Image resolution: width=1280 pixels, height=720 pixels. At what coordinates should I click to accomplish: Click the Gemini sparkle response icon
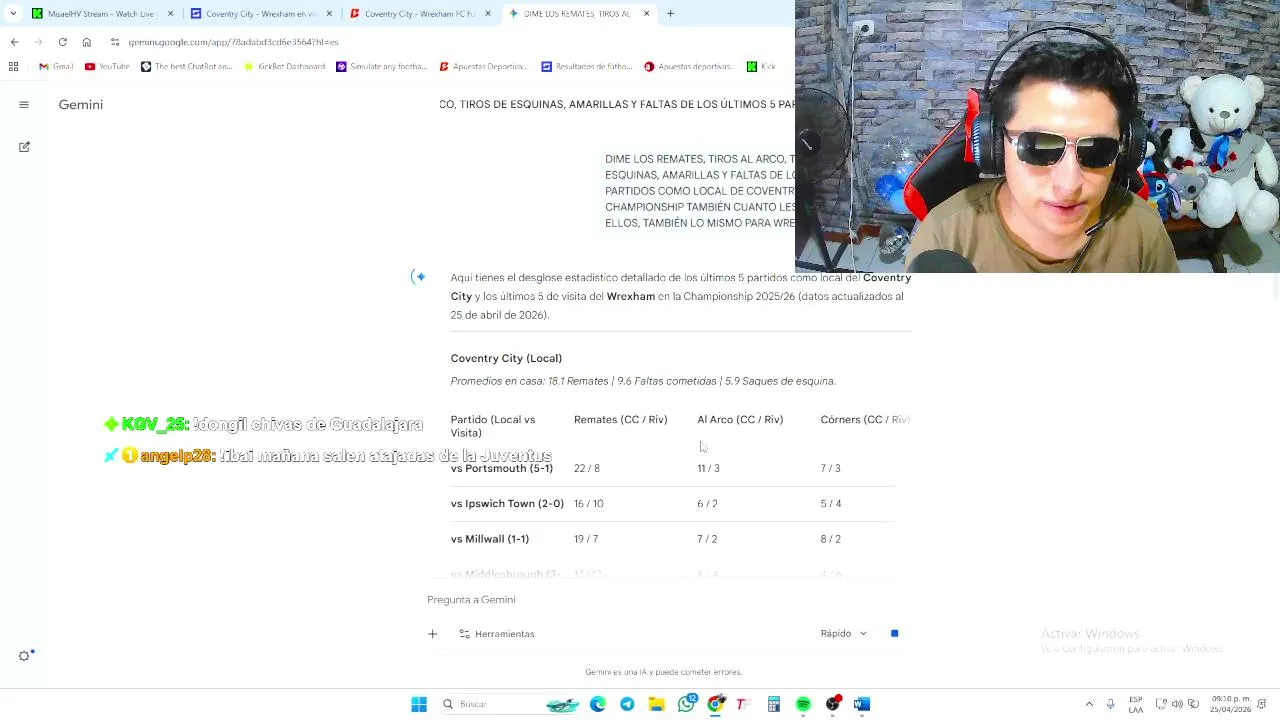[419, 277]
